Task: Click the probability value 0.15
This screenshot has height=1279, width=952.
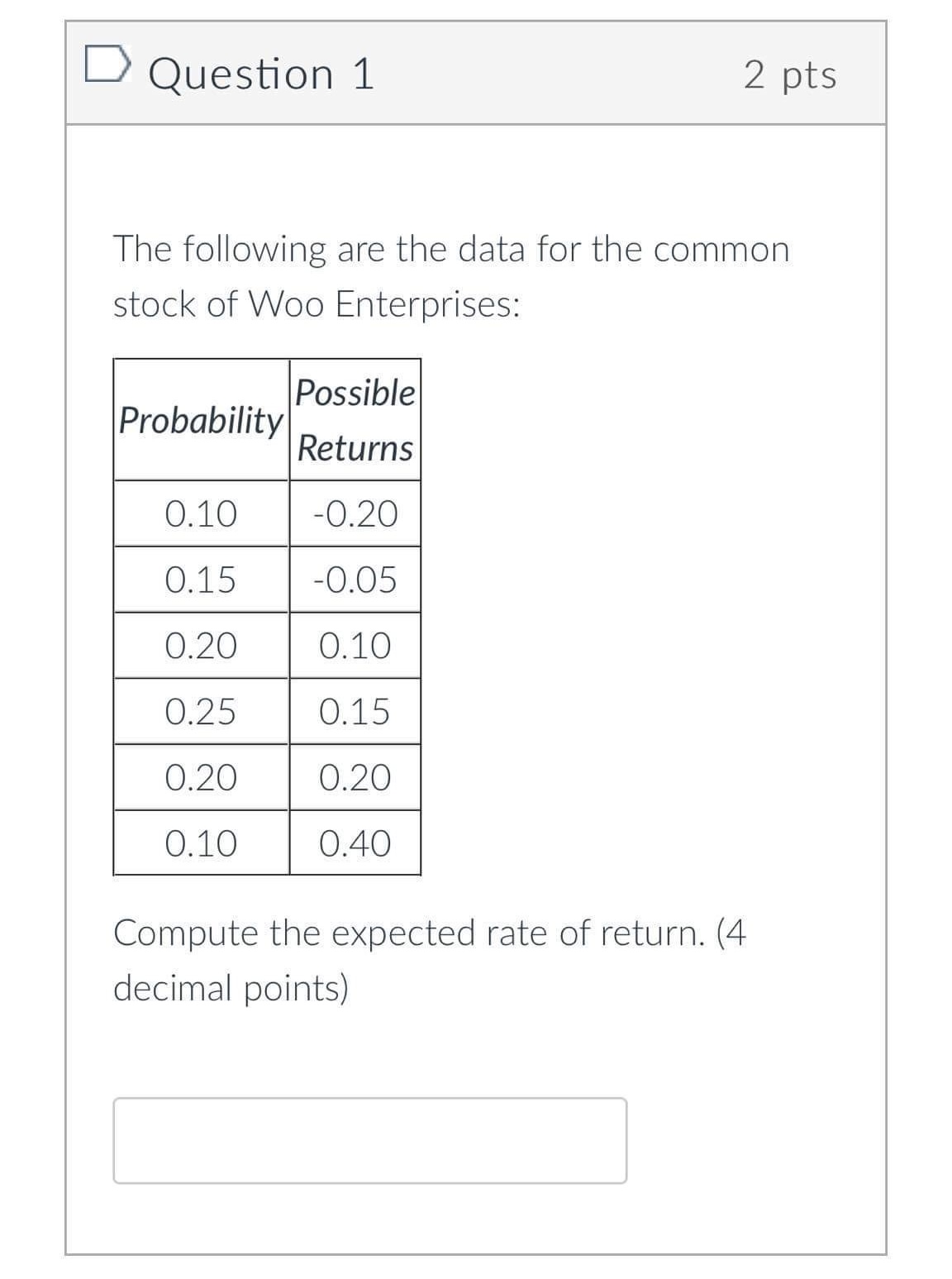Action: pyautogui.click(x=201, y=580)
